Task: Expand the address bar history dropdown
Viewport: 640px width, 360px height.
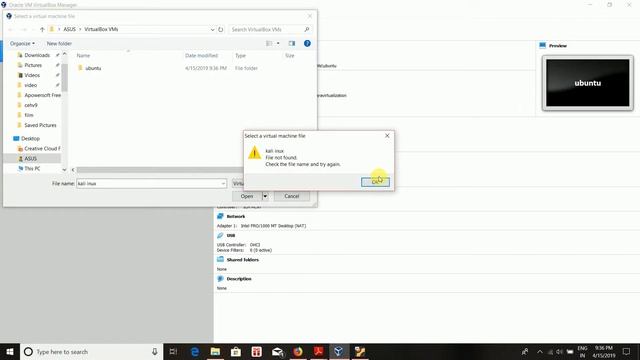Action: coord(212,29)
